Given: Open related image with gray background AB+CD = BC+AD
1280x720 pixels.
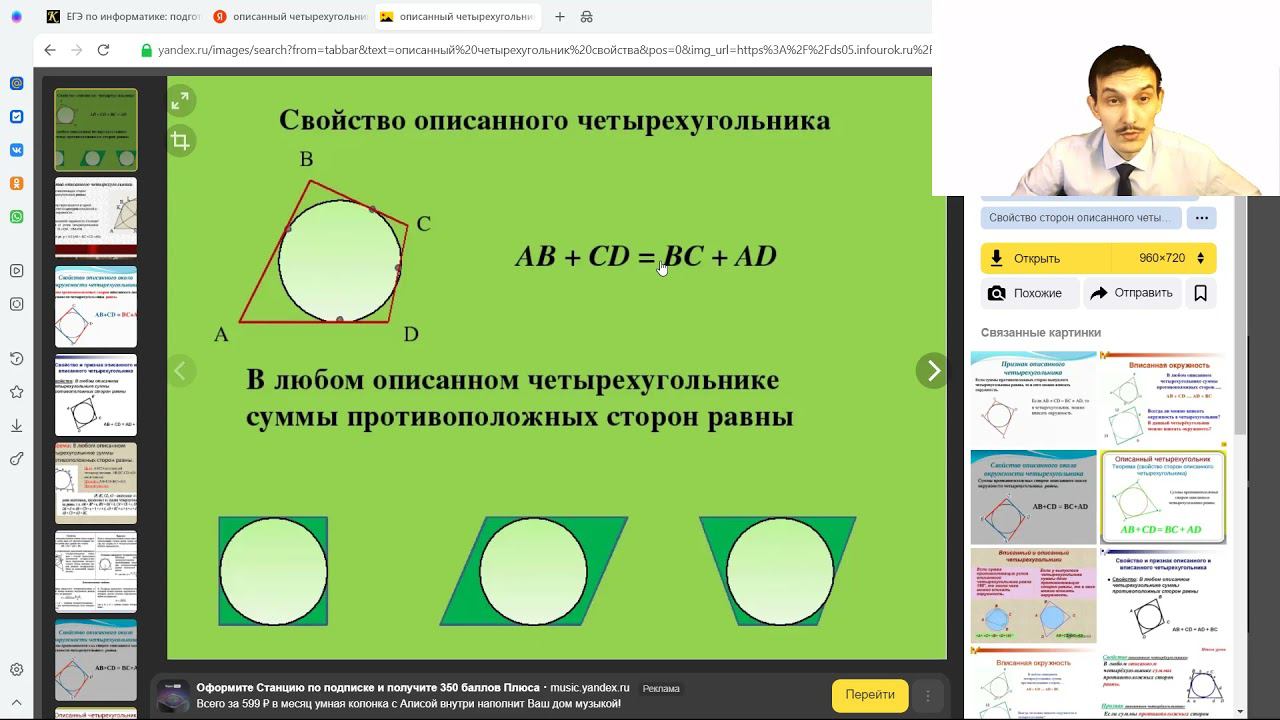Looking at the screenshot, I should point(1034,497).
